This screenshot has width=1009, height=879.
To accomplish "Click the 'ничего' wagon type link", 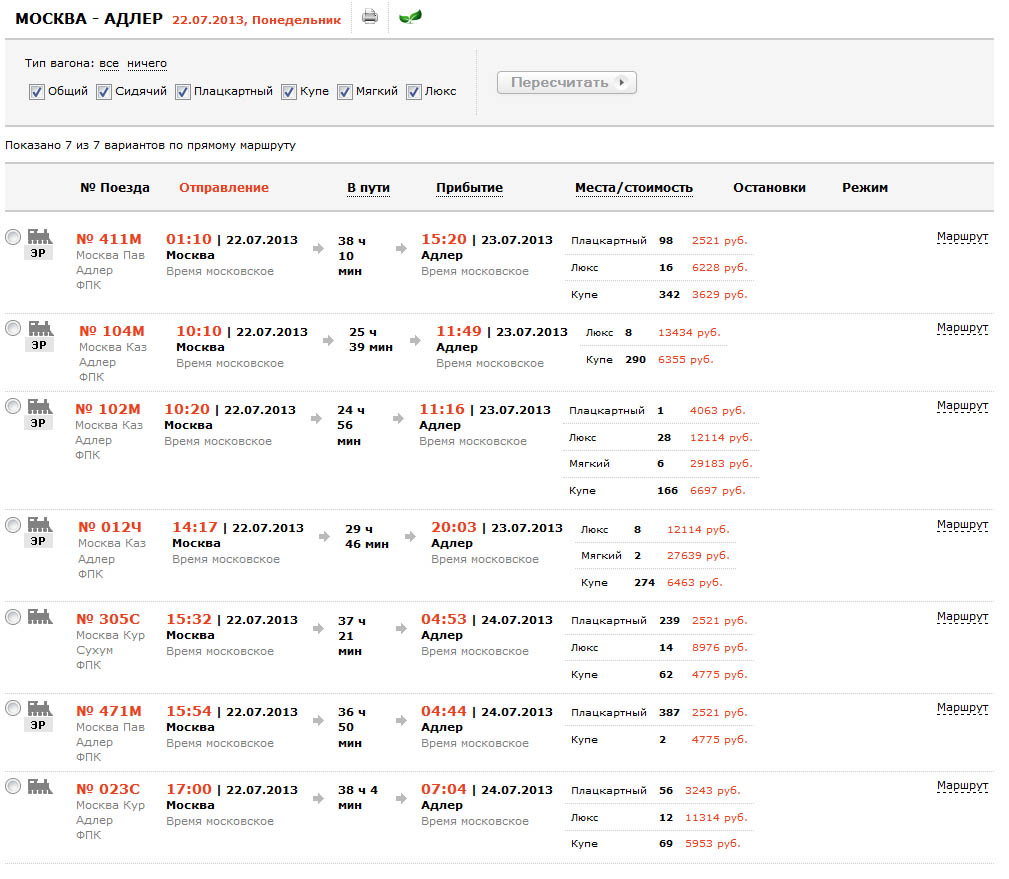I will pos(147,64).
